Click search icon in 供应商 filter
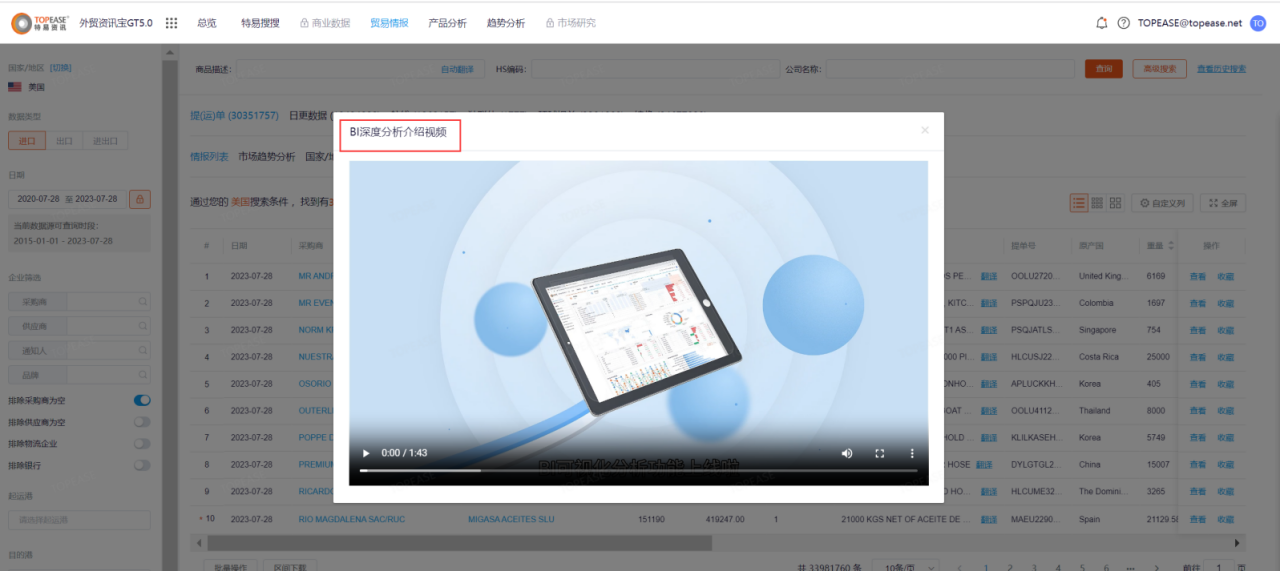This screenshot has height=571, width=1280. point(143,326)
